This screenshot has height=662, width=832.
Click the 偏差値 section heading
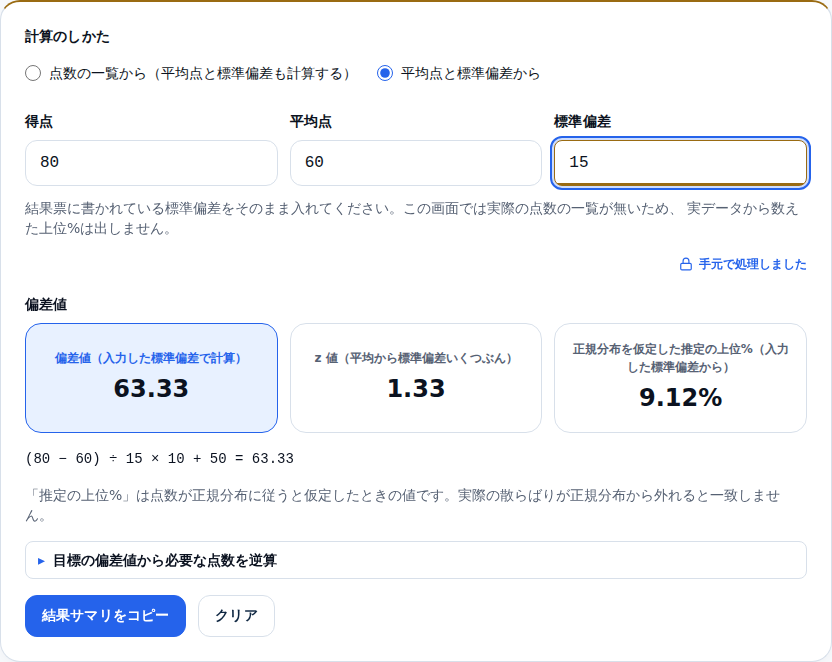coord(46,304)
